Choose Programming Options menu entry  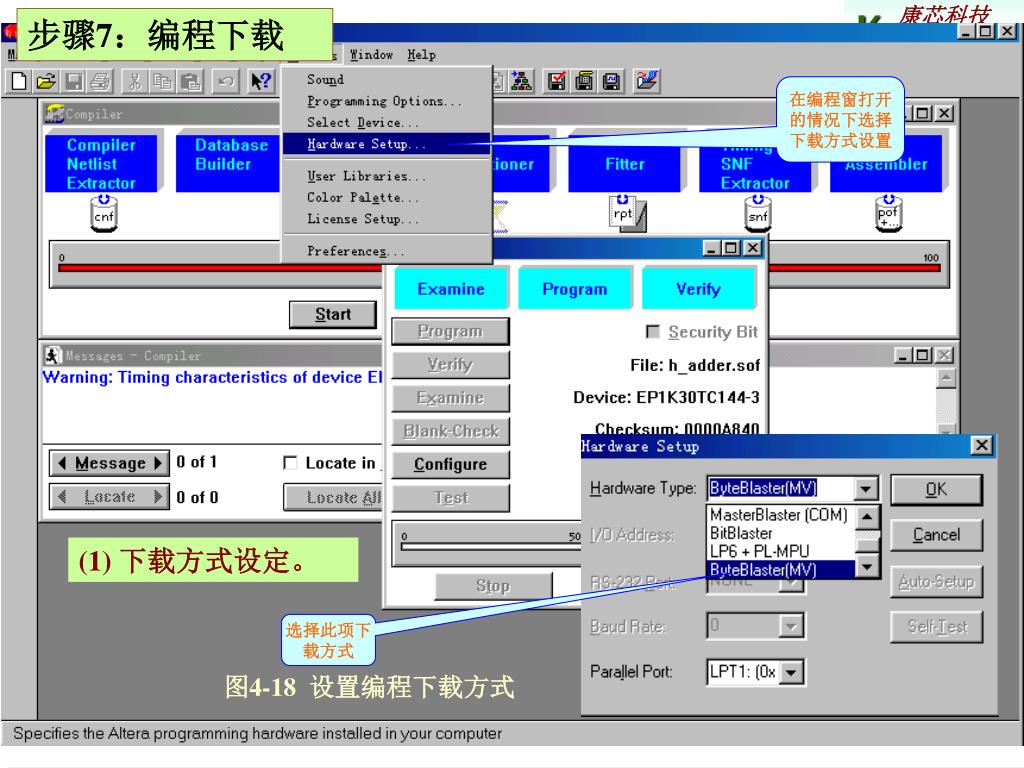click(387, 101)
